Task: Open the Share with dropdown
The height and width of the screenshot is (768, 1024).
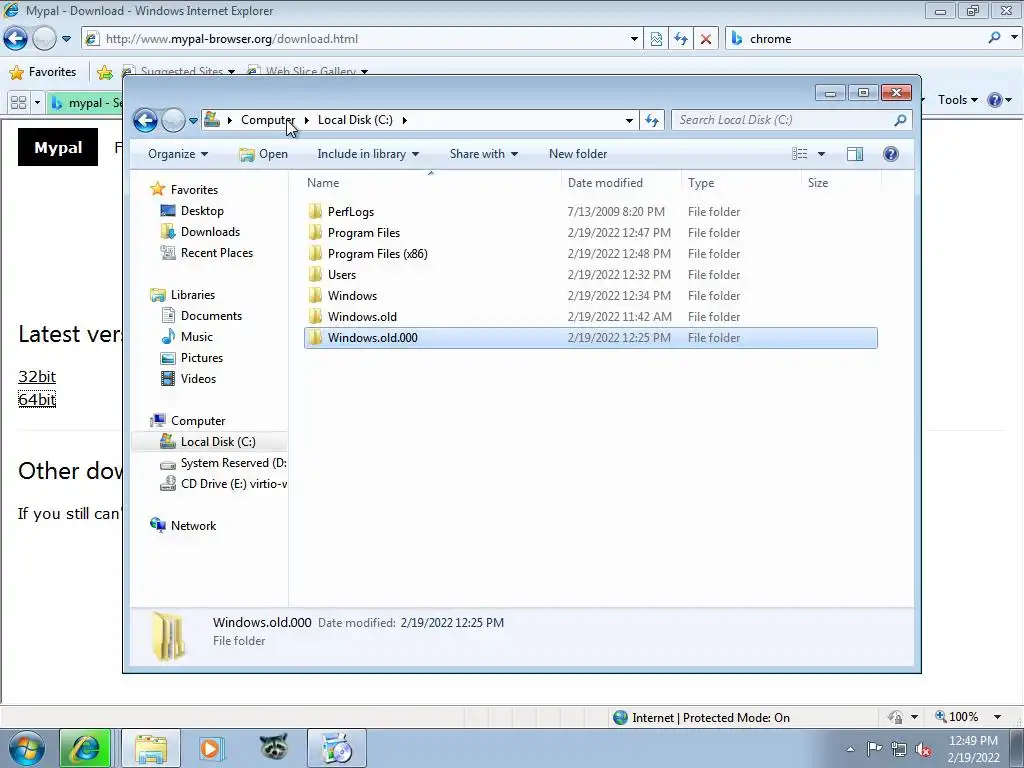Action: point(483,154)
